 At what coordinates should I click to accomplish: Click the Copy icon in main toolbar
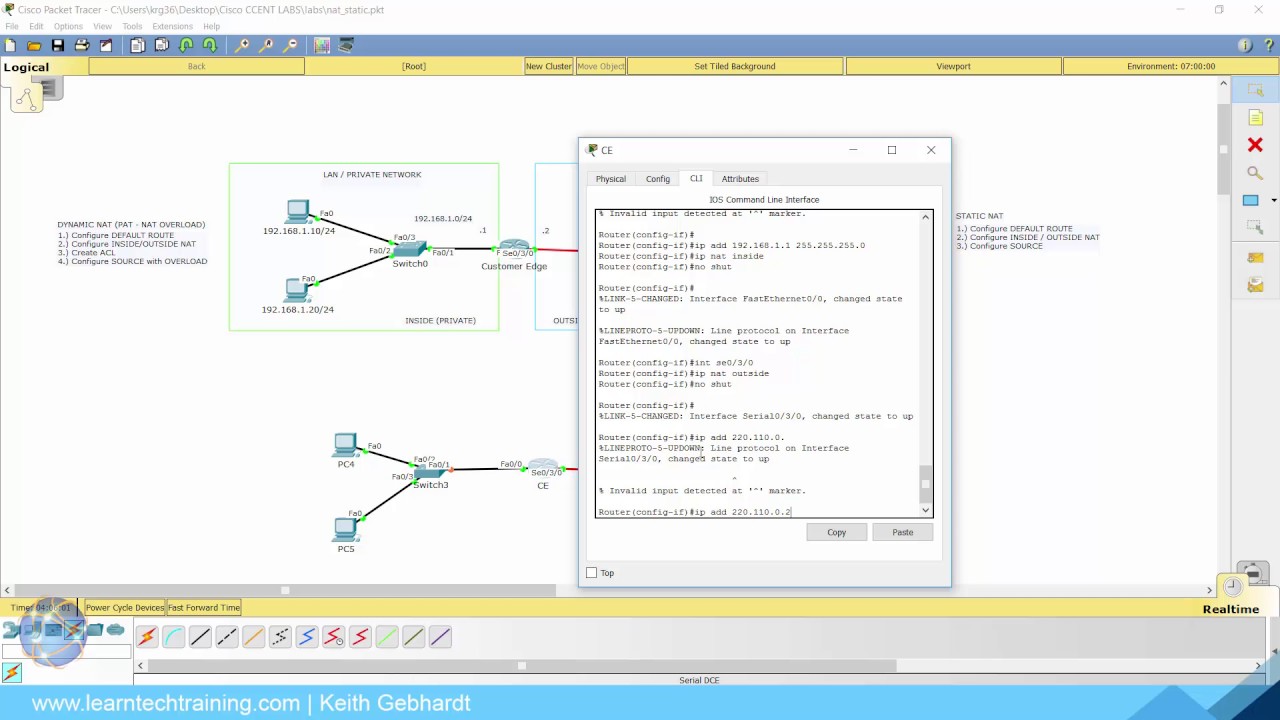pyautogui.click(x=138, y=45)
